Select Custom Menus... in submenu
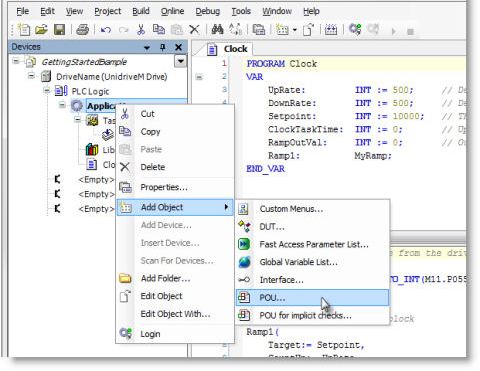 coord(312,209)
